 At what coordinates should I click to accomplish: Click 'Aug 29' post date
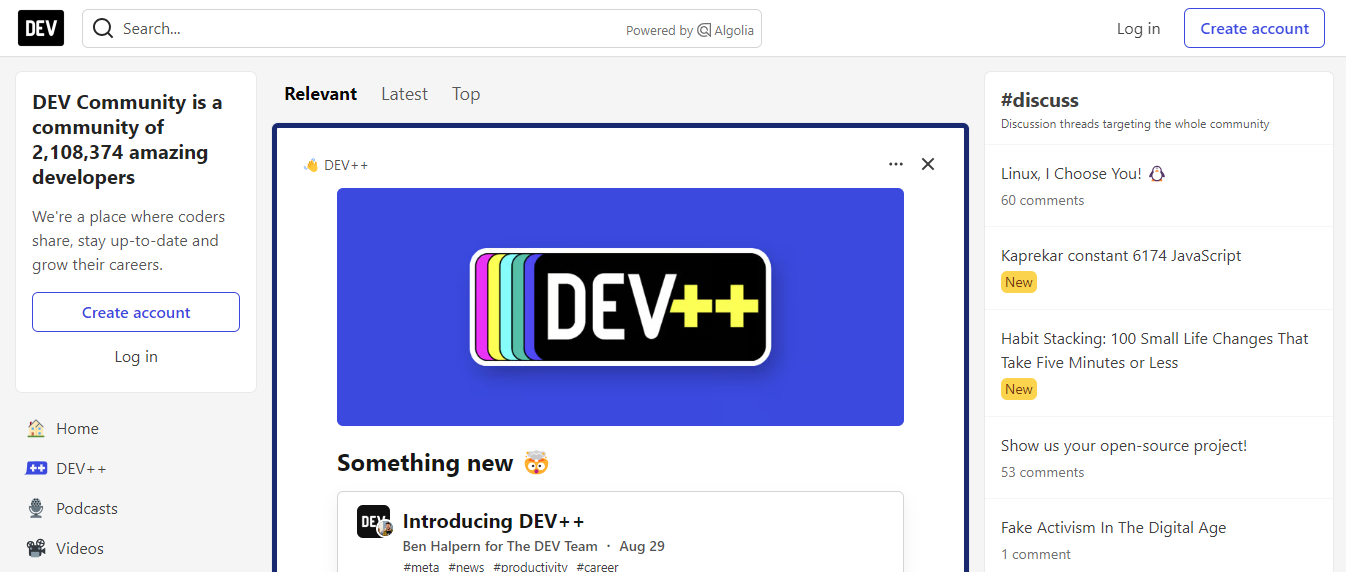click(642, 546)
